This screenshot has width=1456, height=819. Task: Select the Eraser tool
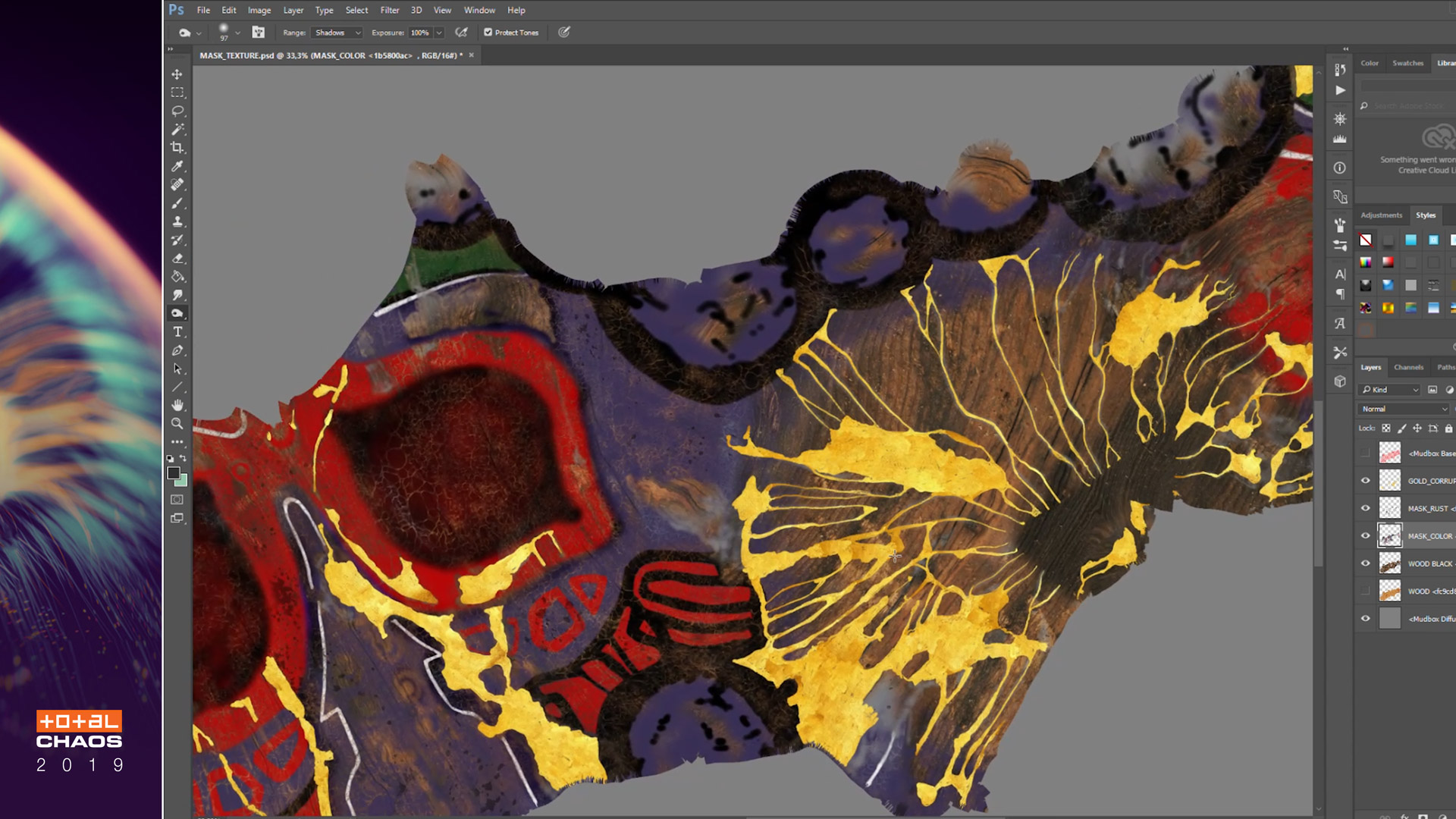tap(177, 259)
